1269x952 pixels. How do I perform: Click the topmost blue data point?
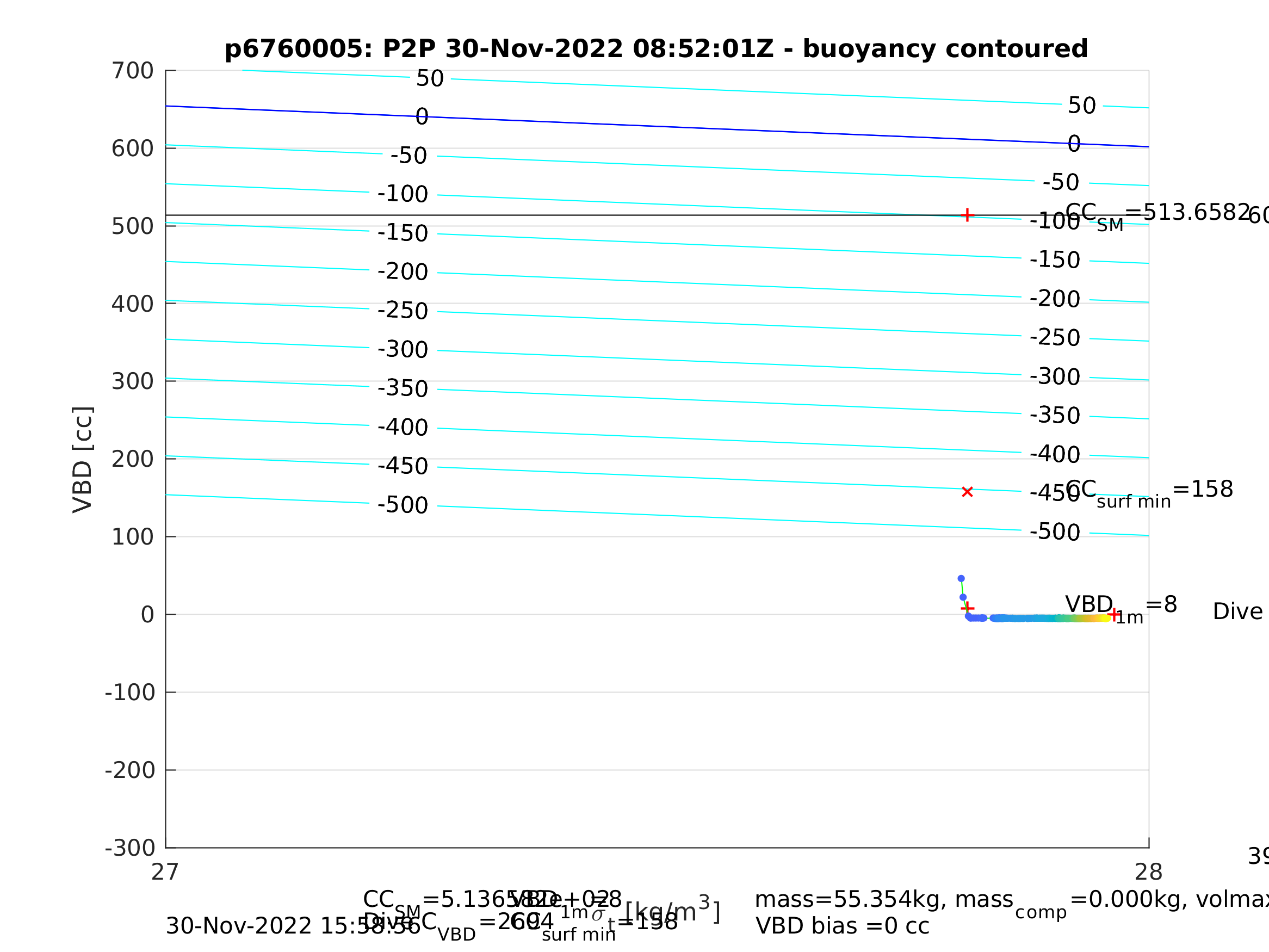(961, 579)
